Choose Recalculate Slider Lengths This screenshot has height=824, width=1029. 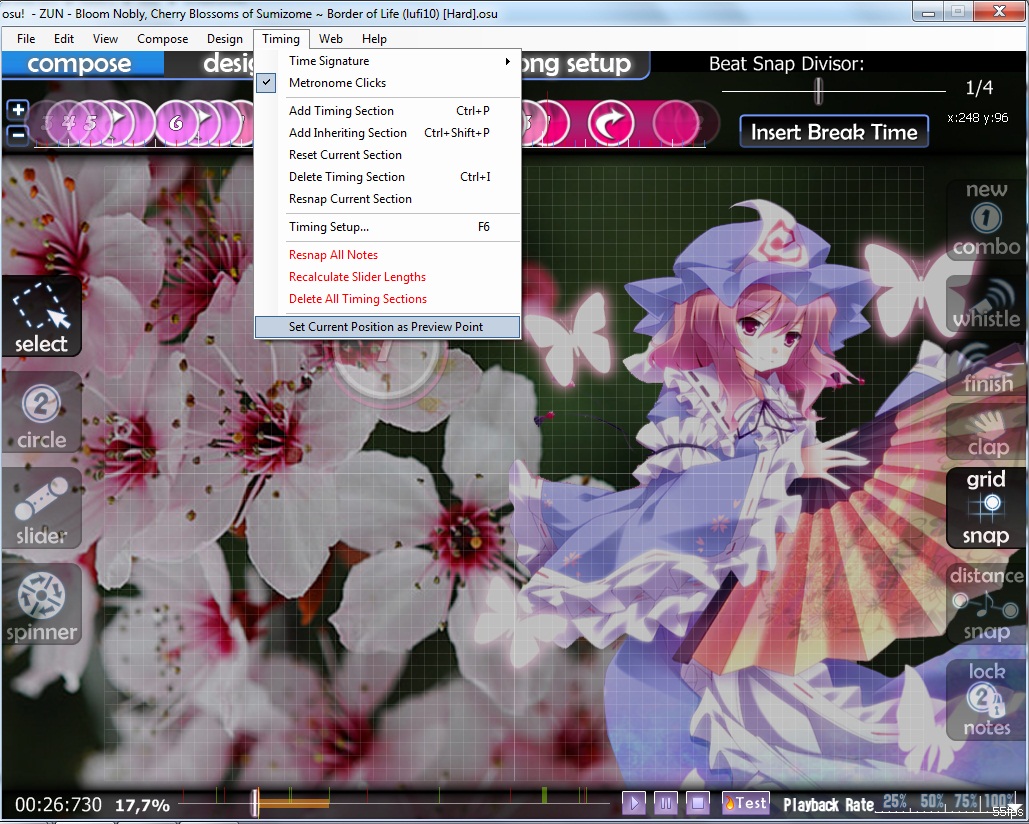click(387, 277)
